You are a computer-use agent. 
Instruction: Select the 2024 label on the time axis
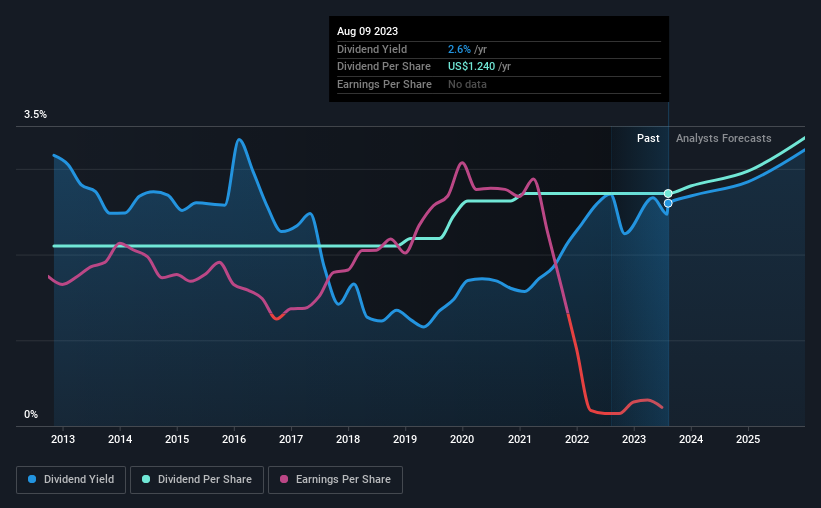coord(691,439)
